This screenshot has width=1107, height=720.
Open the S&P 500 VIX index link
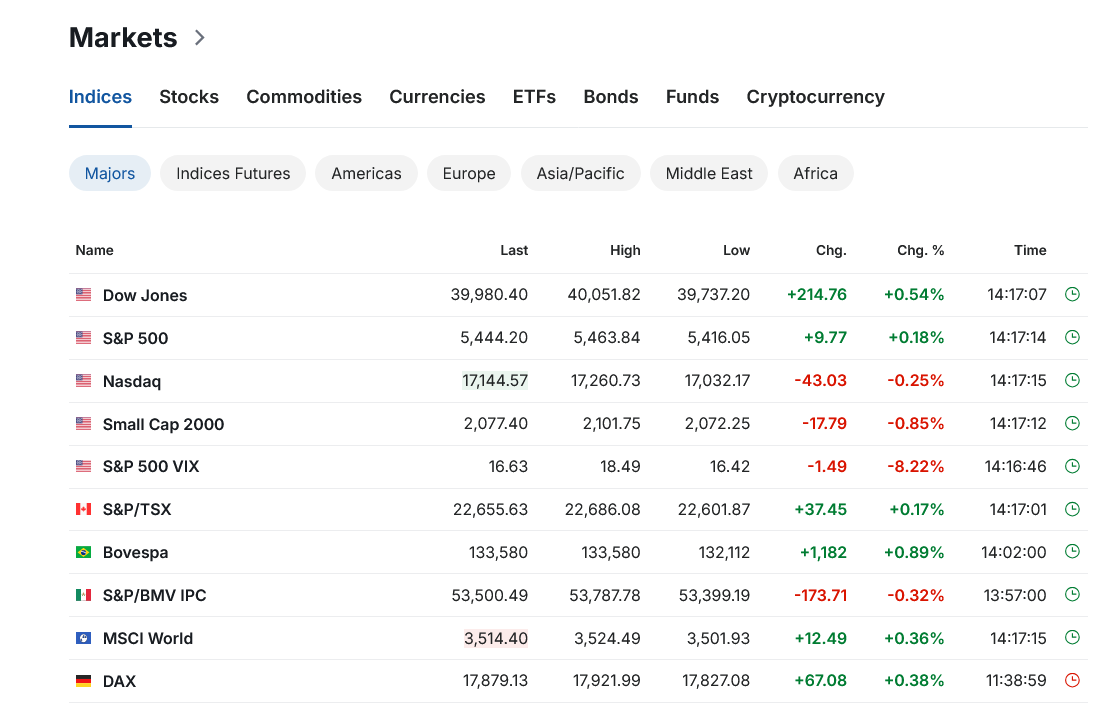click(151, 467)
